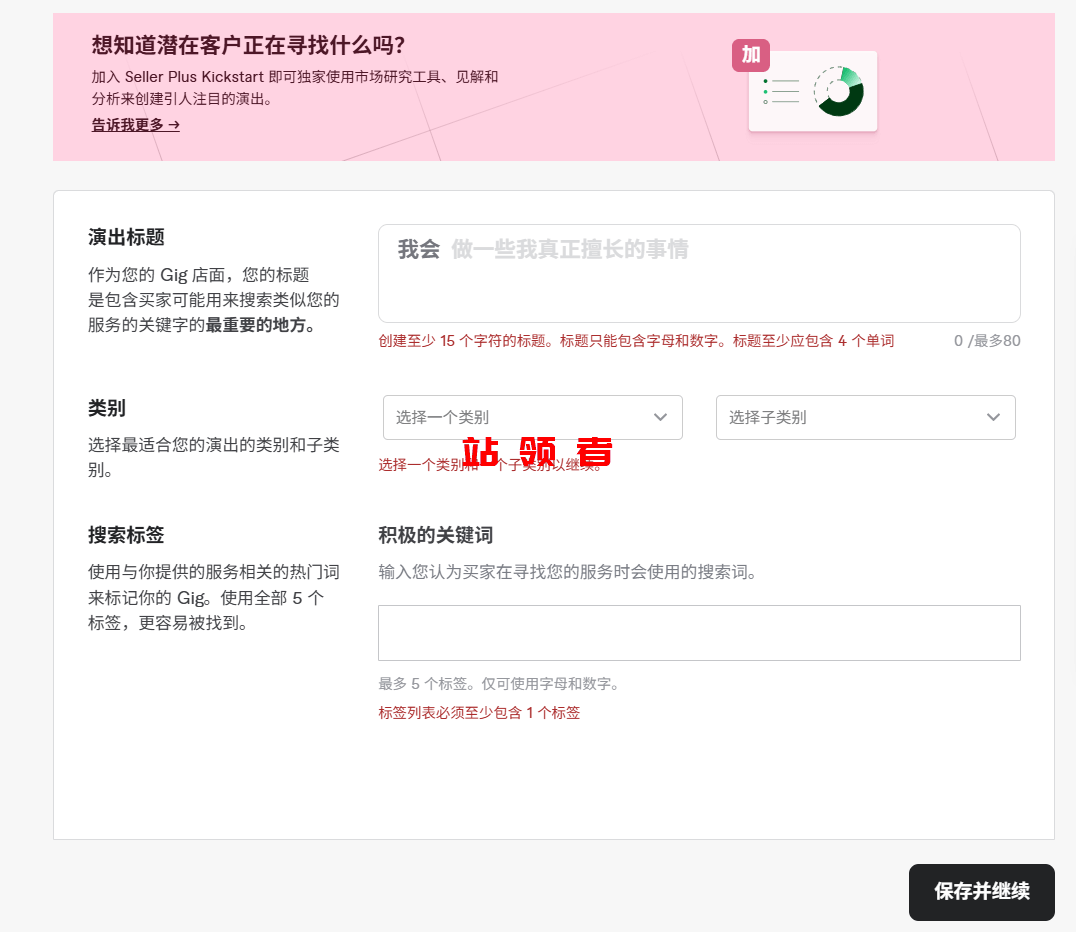
Task: Click the red "站 领 春" overlay text
Action: coord(537,452)
